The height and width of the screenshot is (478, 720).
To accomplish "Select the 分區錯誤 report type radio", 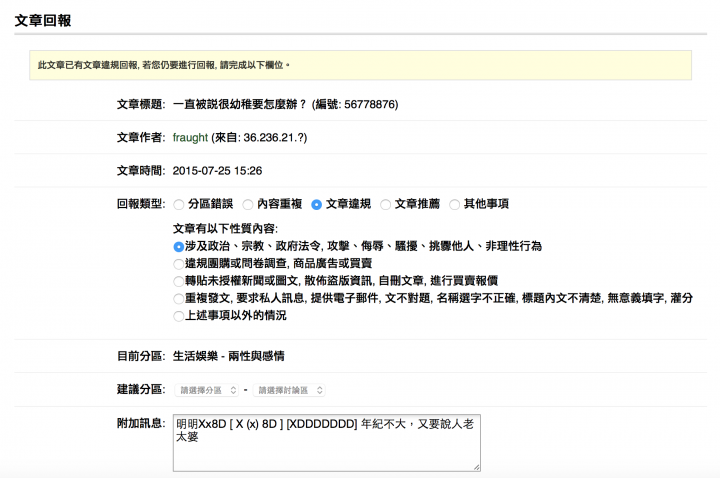I will [179, 204].
